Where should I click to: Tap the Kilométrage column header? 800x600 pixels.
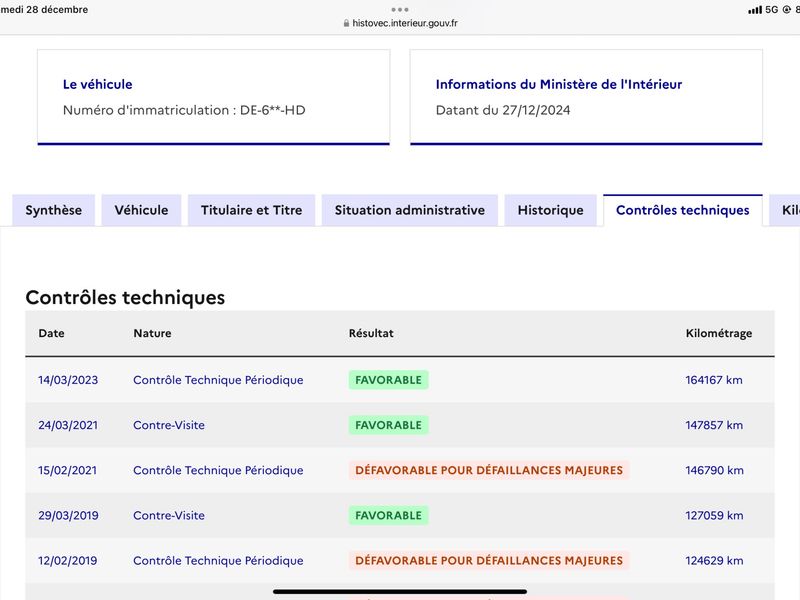[x=718, y=333]
